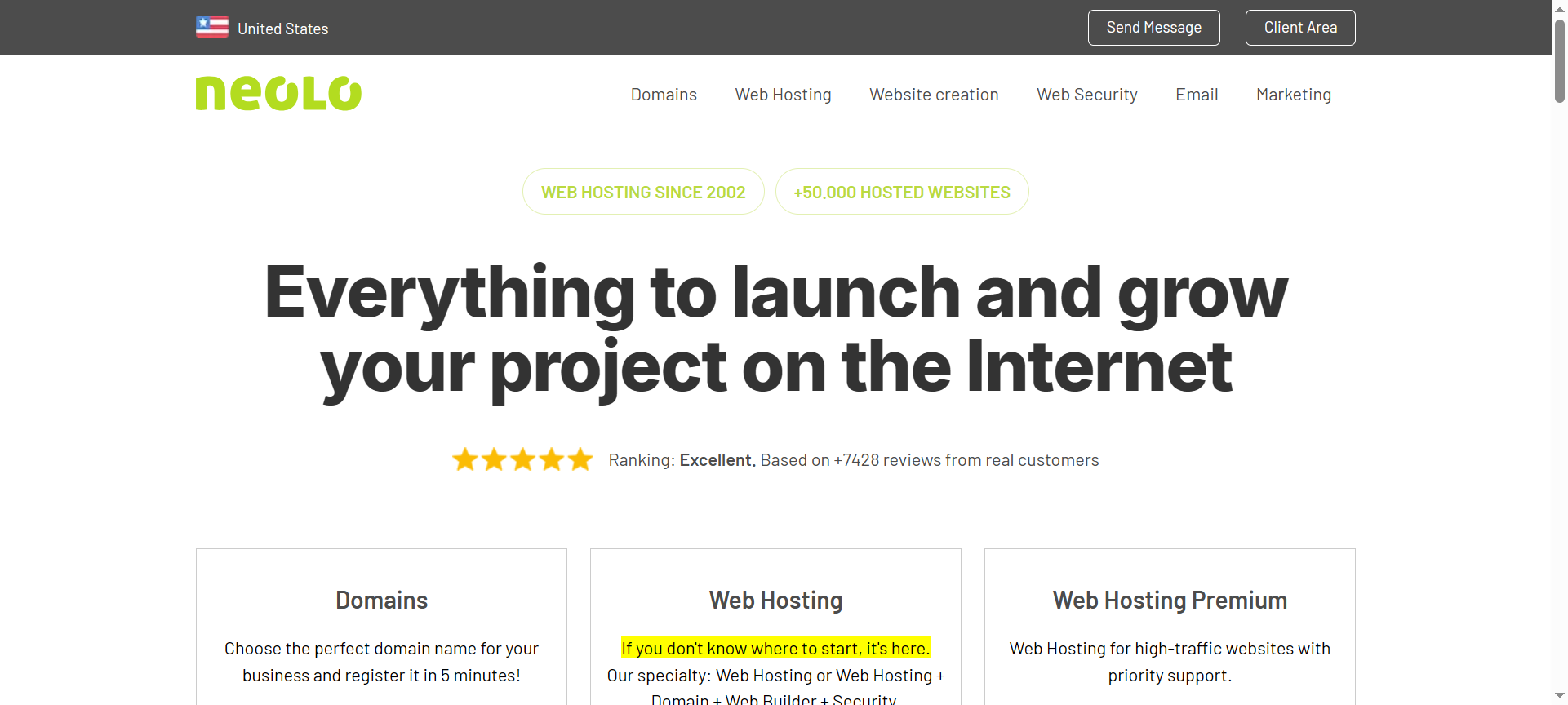Click the "Web Hosting Since 2002" badge
The image size is (1568, 705).
pos(643,192)
